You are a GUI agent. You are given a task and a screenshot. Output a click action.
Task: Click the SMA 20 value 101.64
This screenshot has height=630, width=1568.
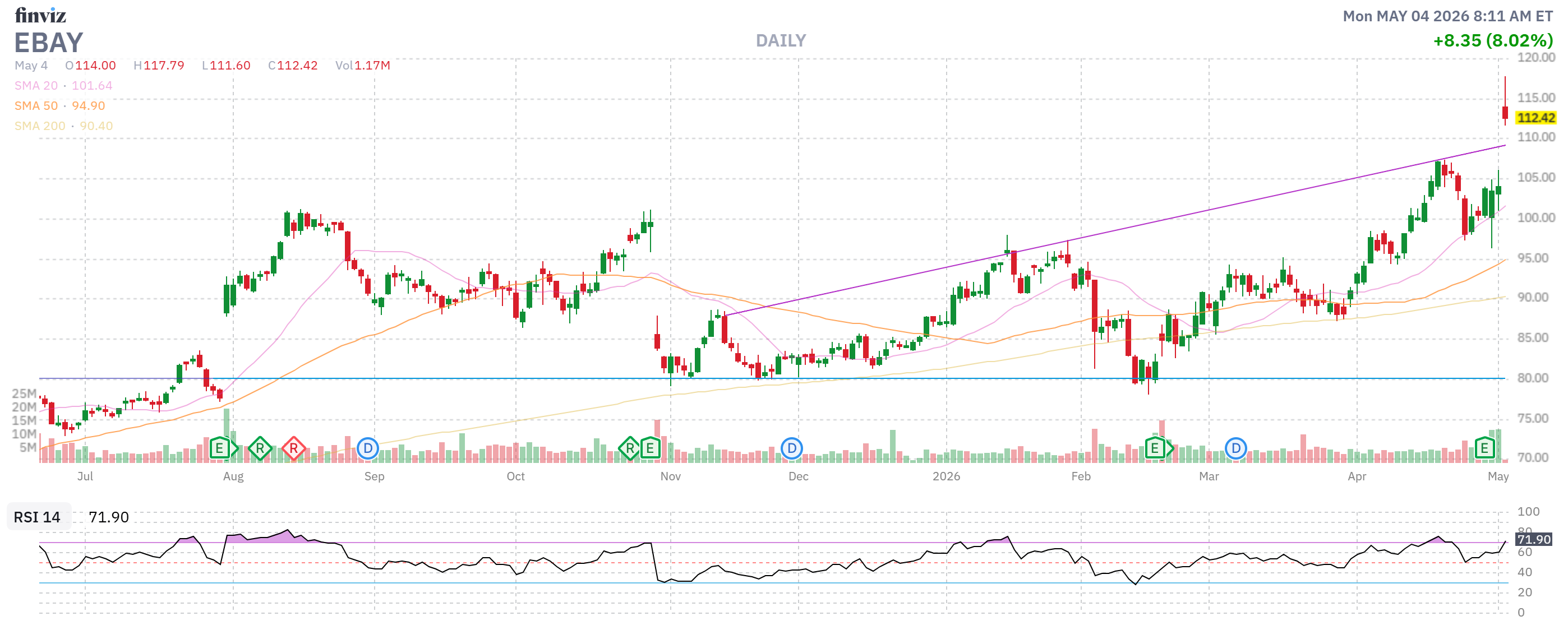pos(92,86)
